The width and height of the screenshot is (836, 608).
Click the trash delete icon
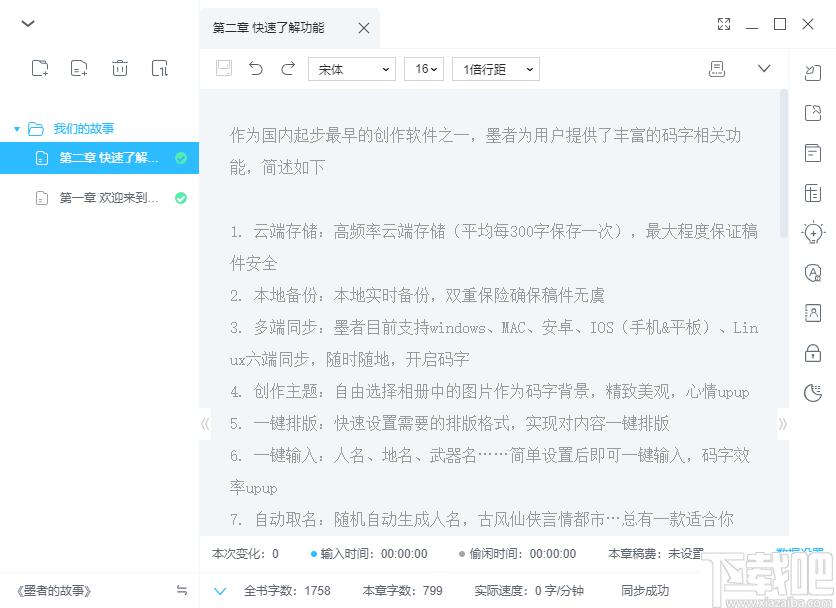coord(119,68)
